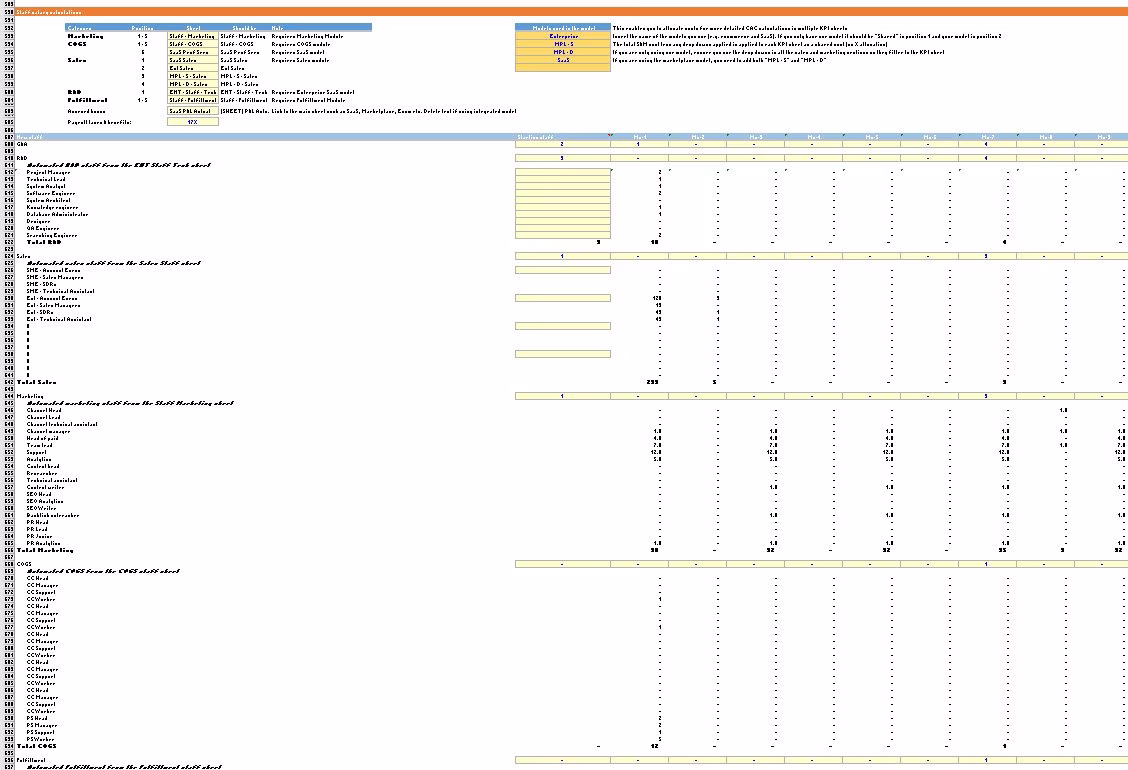The width and height of the screenshot is (1128, 770).
Task: Select 'SME - Account Execs' starting staff cell
Action: click(x=563, y=270)
